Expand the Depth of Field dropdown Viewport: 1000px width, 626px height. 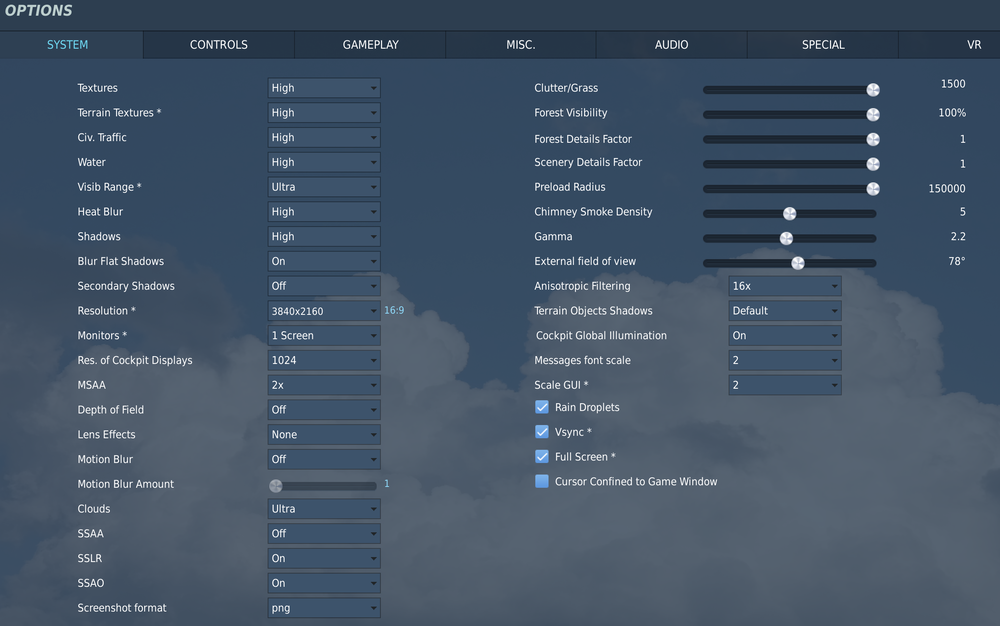pyautogui.click(x=324, y=410)
